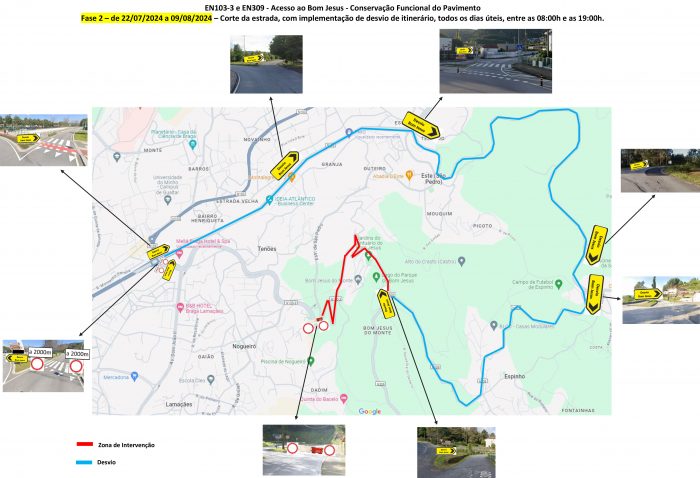Click the Google logo on the map
700x478 pixels.
[x=369, y=411]
